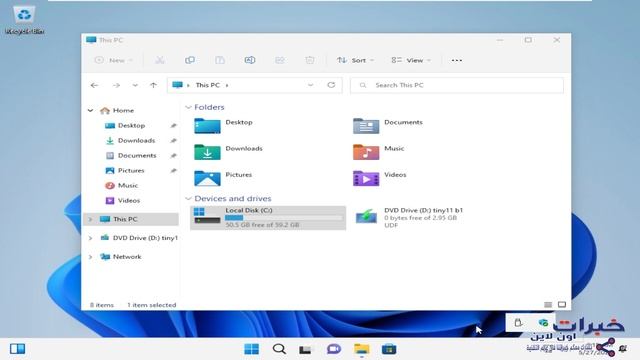Open the Chat app on the taskbar
This screenshot has width=640, height=360.
(x=334, y=349)
